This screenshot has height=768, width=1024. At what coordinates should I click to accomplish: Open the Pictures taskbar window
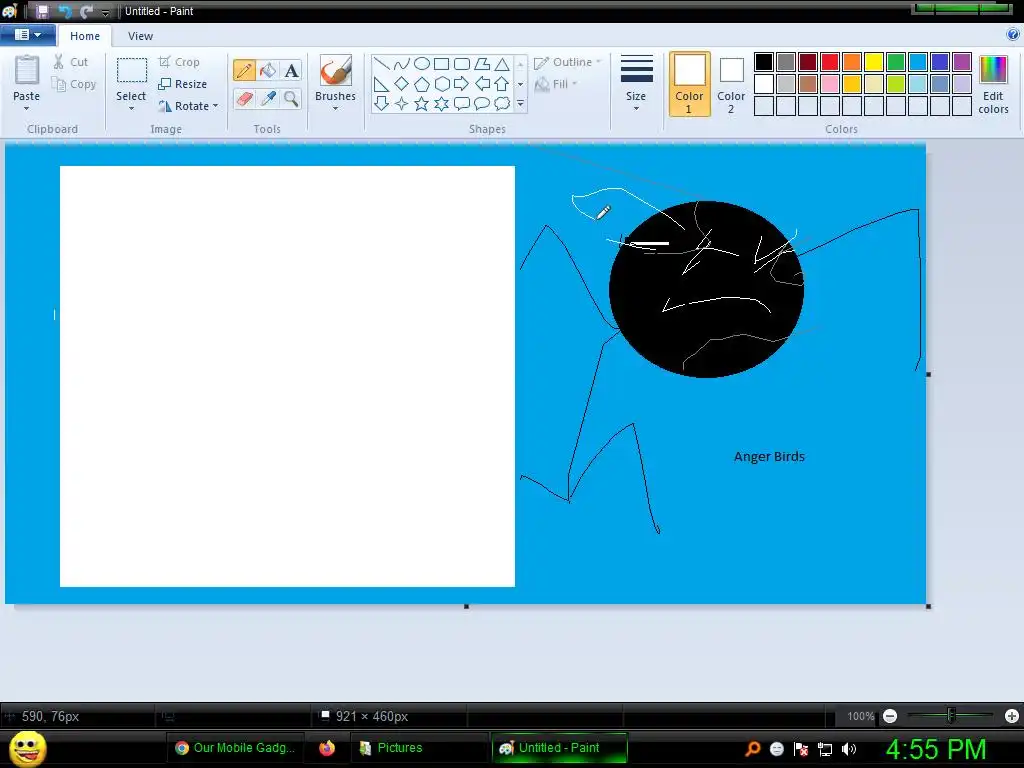coord(418,748)
